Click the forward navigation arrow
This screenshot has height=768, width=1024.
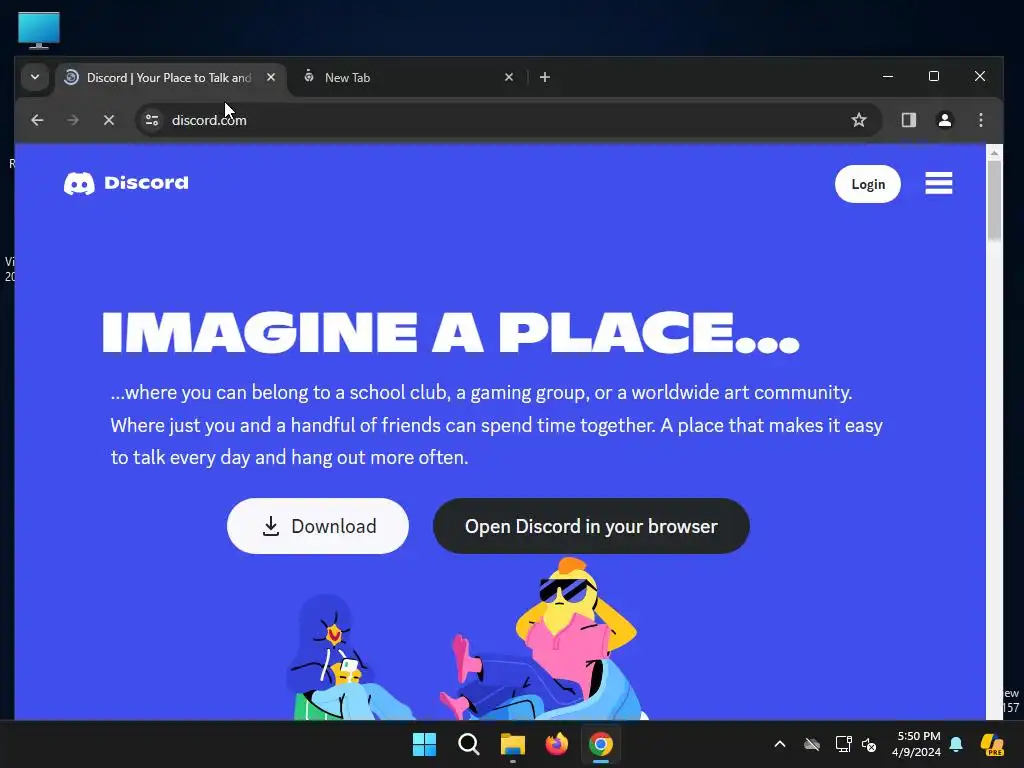click(x=73, y=120)
